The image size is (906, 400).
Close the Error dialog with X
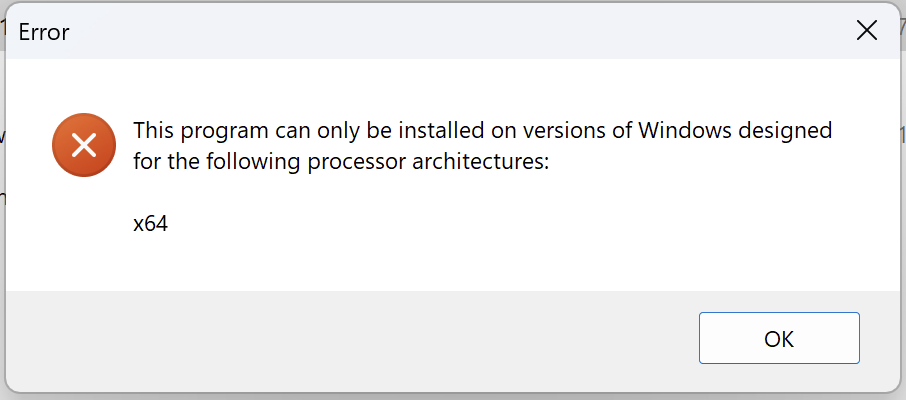pyautogui.click(x=867, y=31)
